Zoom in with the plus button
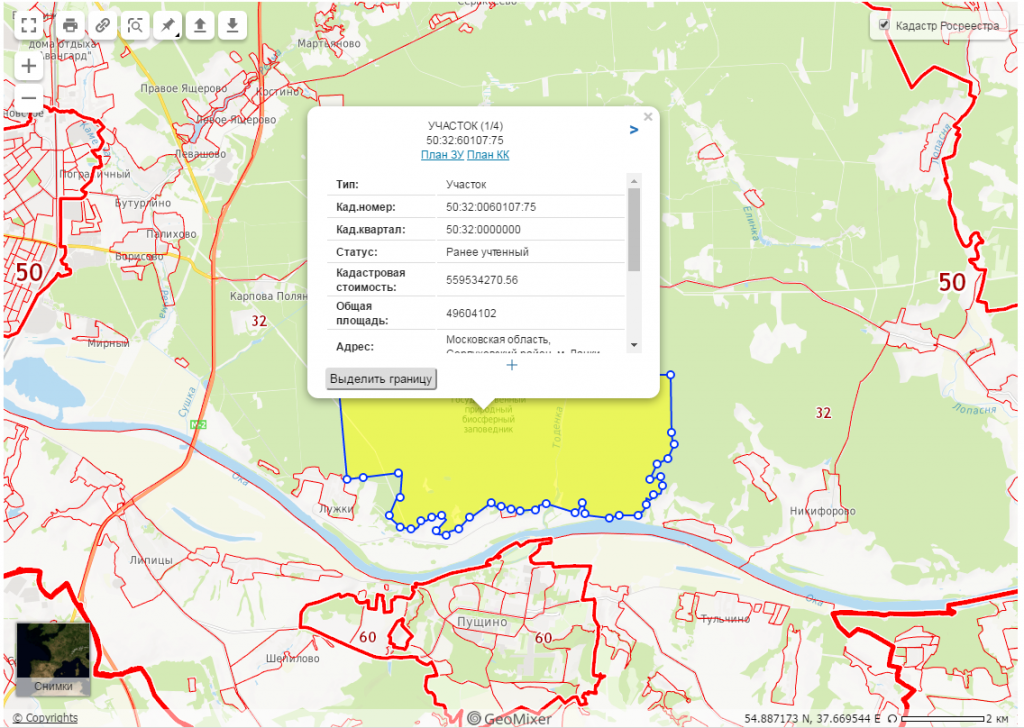Screen dimensions: 1024x728 pyautogui.click(x=29, y=66)
